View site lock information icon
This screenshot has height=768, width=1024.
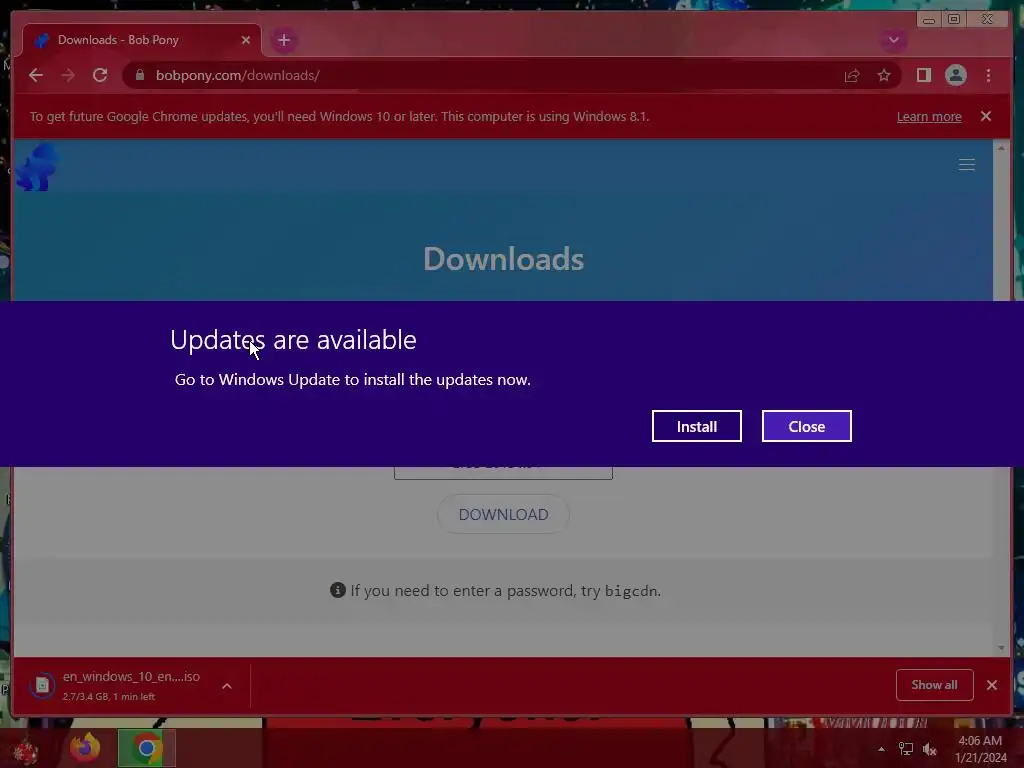140,75
